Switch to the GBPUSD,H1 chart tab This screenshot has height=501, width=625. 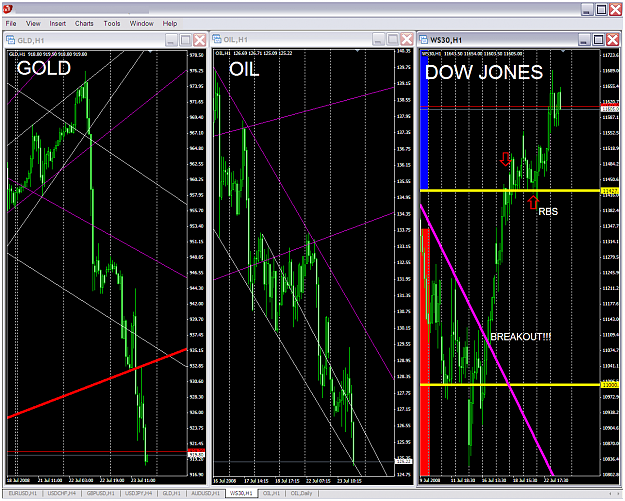point(100,493)
